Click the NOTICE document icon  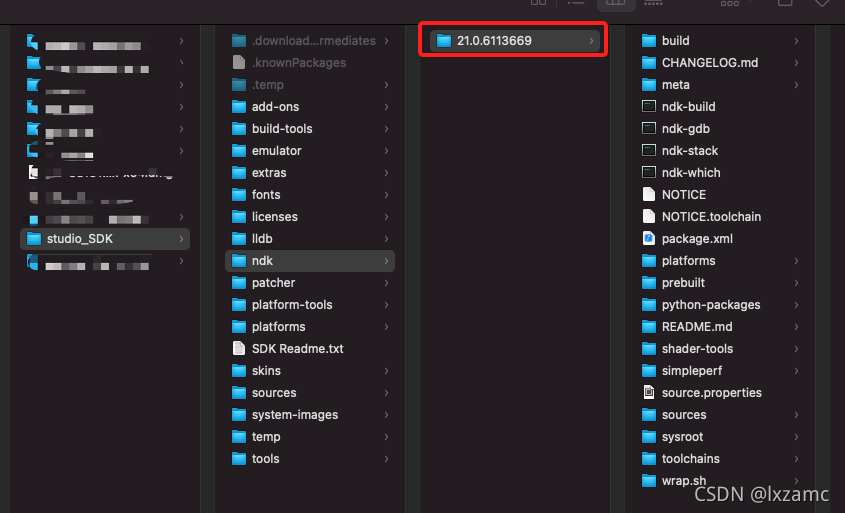point(649,195)
